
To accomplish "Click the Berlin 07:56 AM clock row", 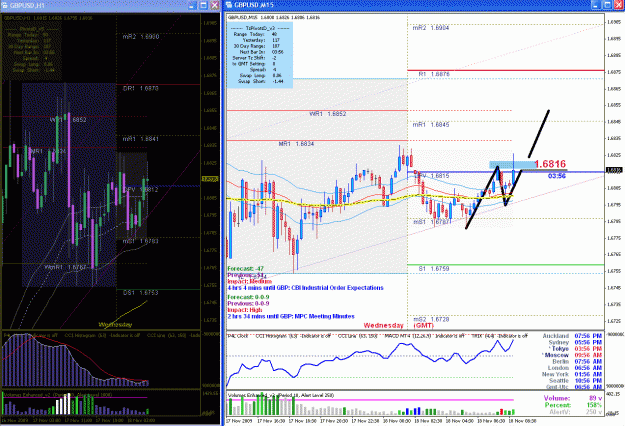I will [577, 361].
